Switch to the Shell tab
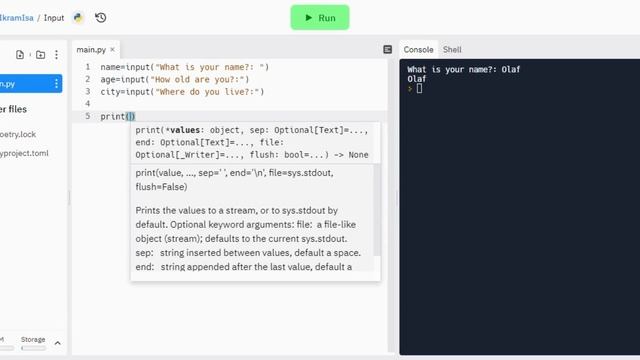 pos(452,50)
